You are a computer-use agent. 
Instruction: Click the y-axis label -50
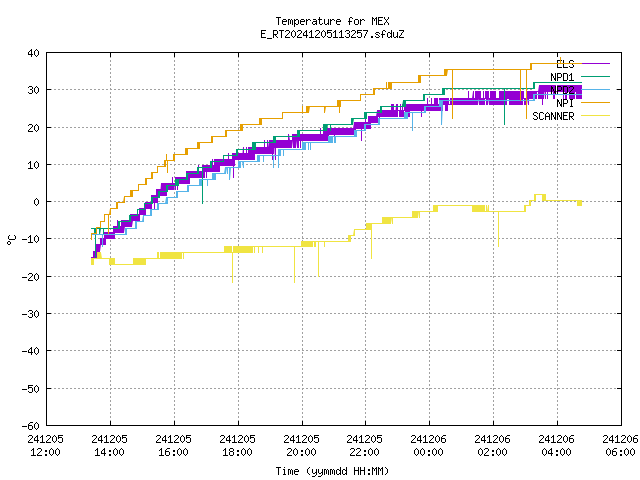(31, 389)
